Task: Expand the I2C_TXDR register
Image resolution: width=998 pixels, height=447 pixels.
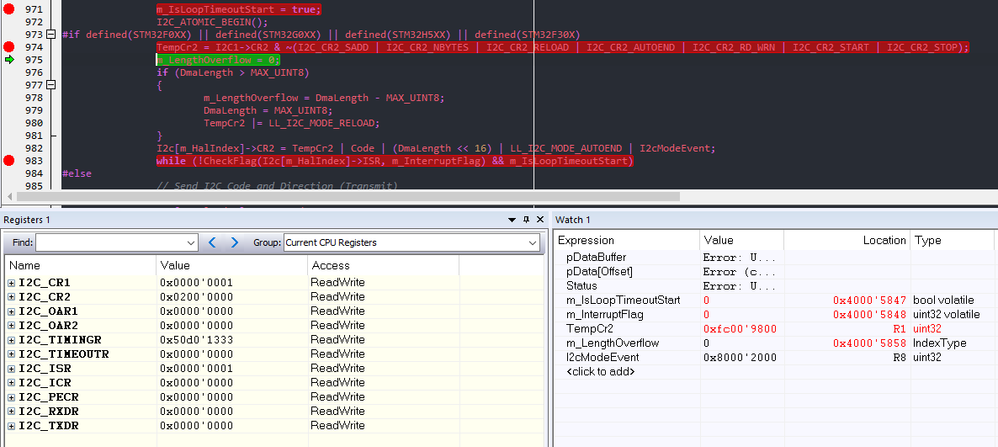Action: pos(11,425)
